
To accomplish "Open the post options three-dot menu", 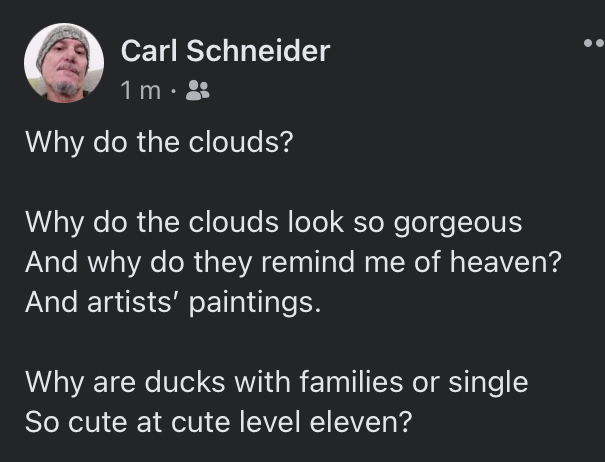I will click(594, 45).
